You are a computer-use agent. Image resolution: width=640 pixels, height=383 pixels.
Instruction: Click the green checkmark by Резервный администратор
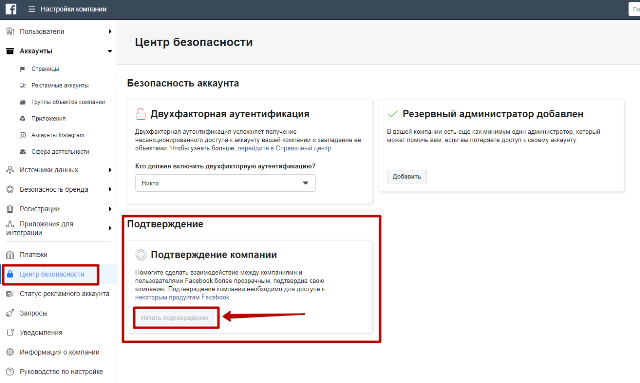pyautogui.click(x=392, y=114)
